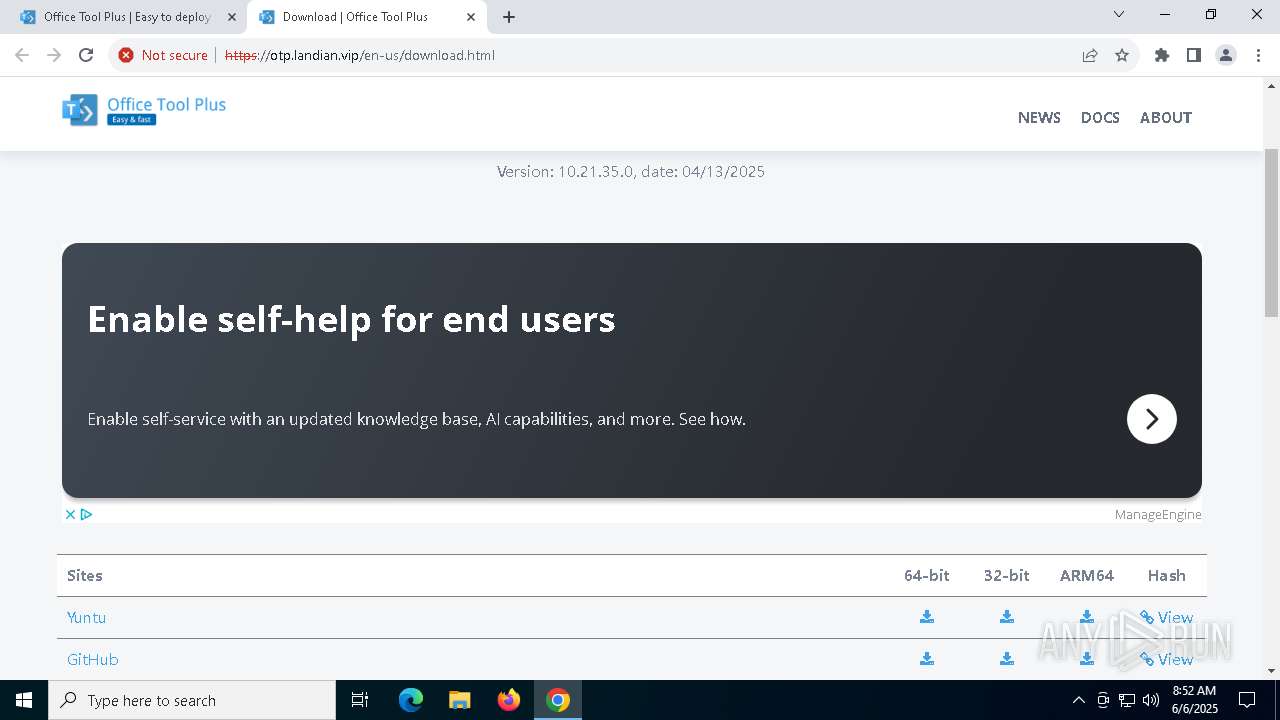1280x720 pixels.
Task: Open the GitHub site link
Action: tap(93, 659)
